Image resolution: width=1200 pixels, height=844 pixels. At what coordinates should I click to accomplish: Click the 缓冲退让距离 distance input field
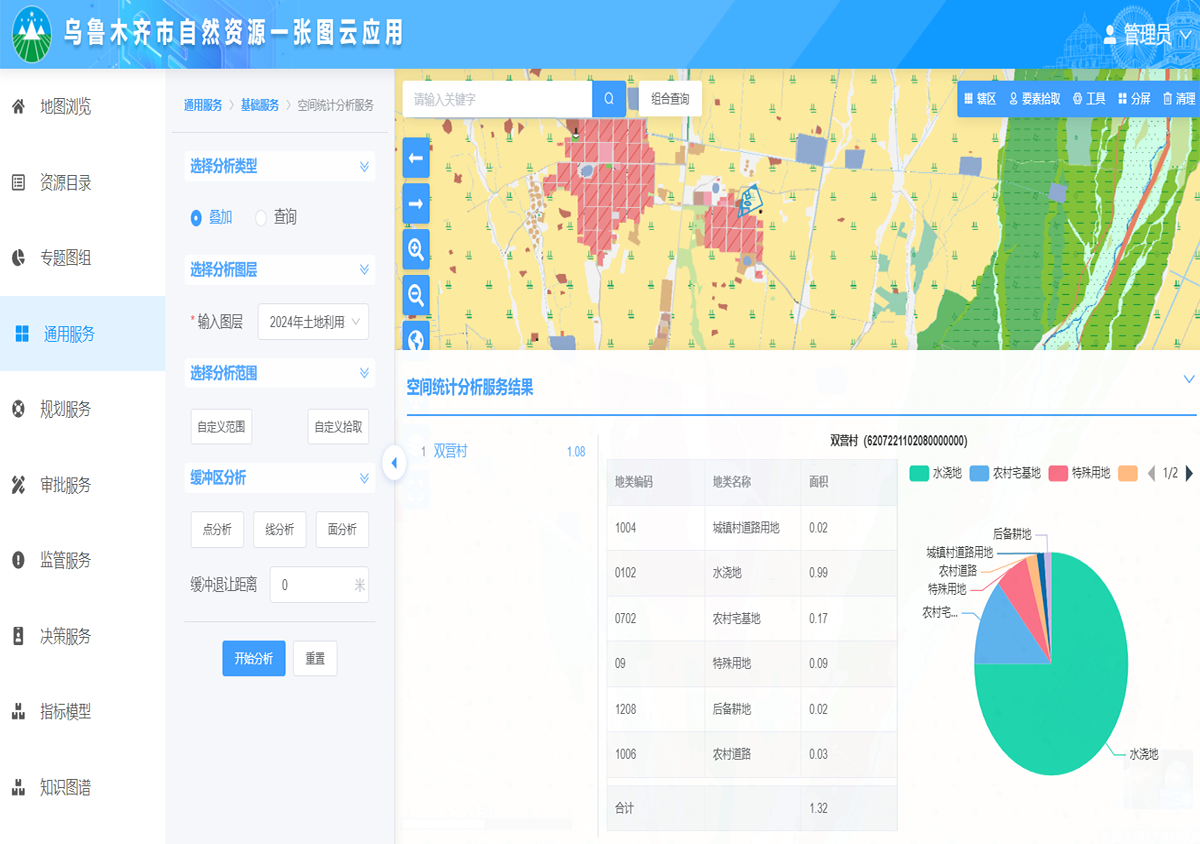(x=319, y=585)
